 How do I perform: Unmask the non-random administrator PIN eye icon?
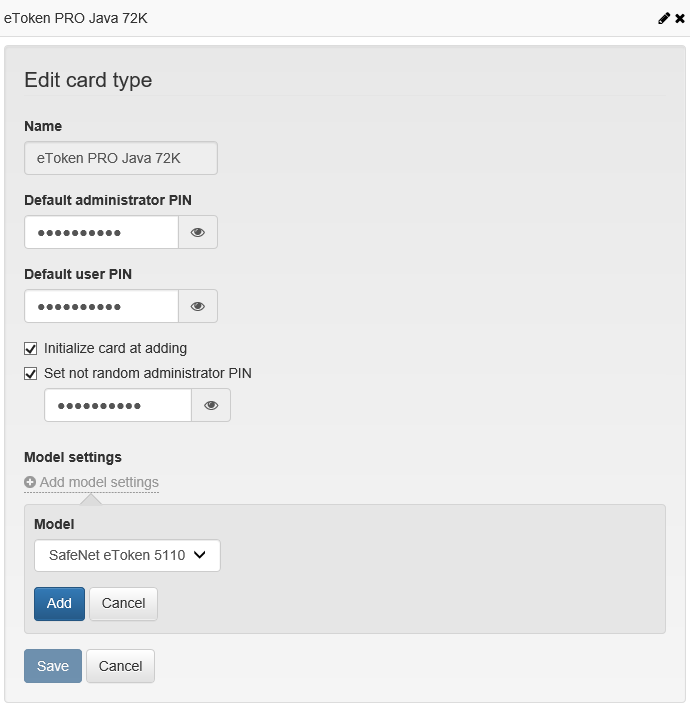tap(211, 405)
